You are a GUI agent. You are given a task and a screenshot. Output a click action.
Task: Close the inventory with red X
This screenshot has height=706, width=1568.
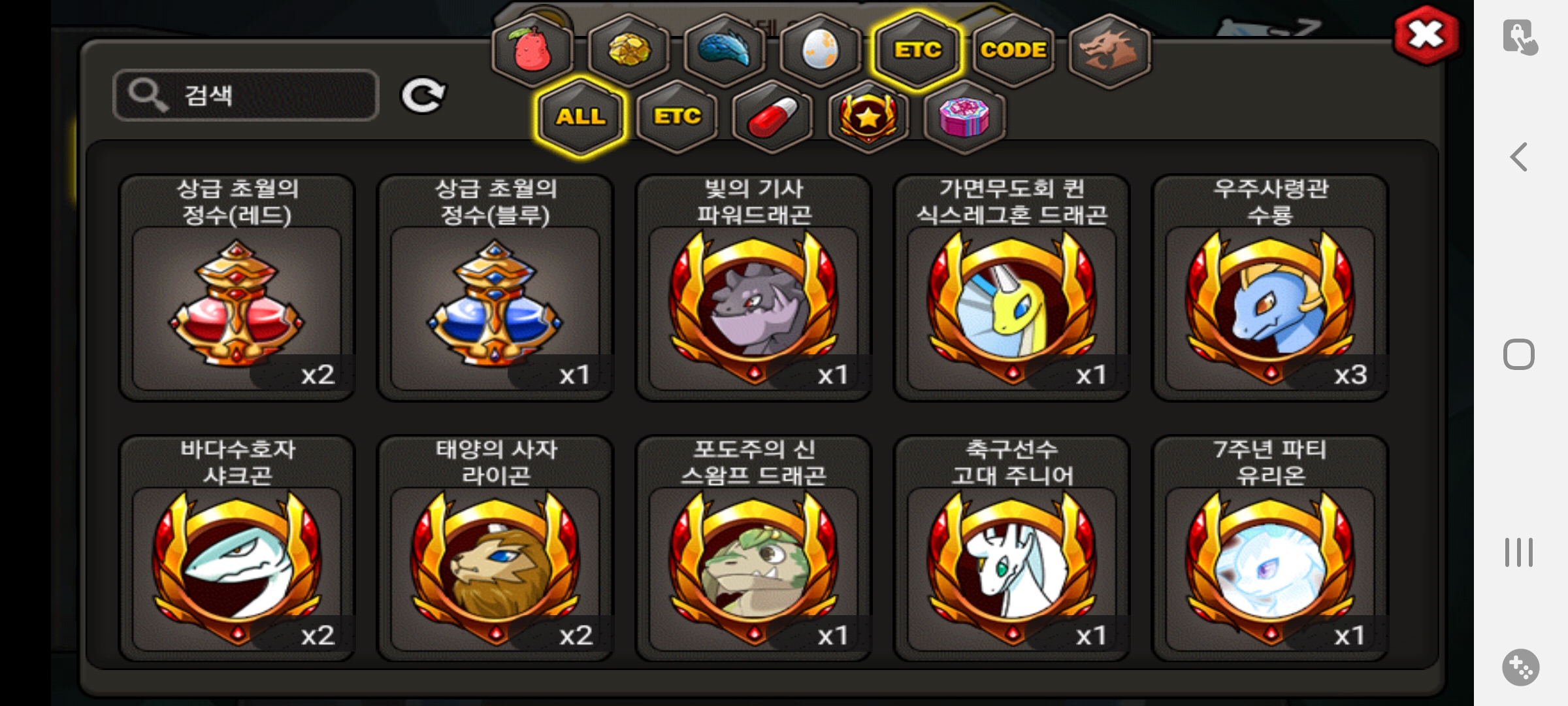(1426, 35)
